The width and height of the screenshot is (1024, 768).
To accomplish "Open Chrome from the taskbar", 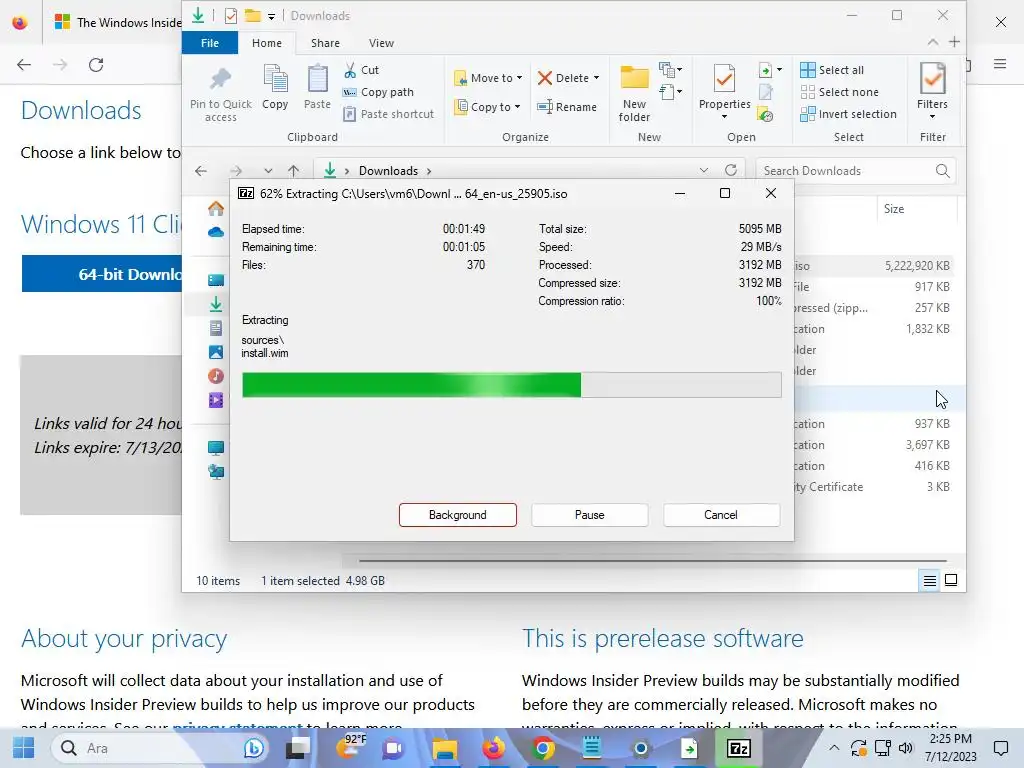I will tap(542, 748).
